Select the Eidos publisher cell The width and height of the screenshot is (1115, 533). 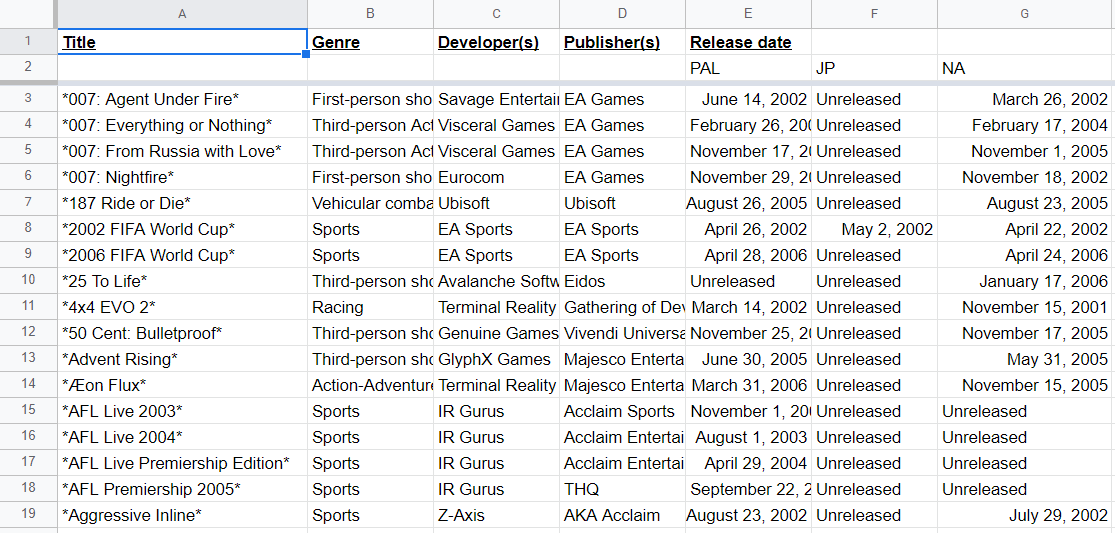[x=622, y=281]
